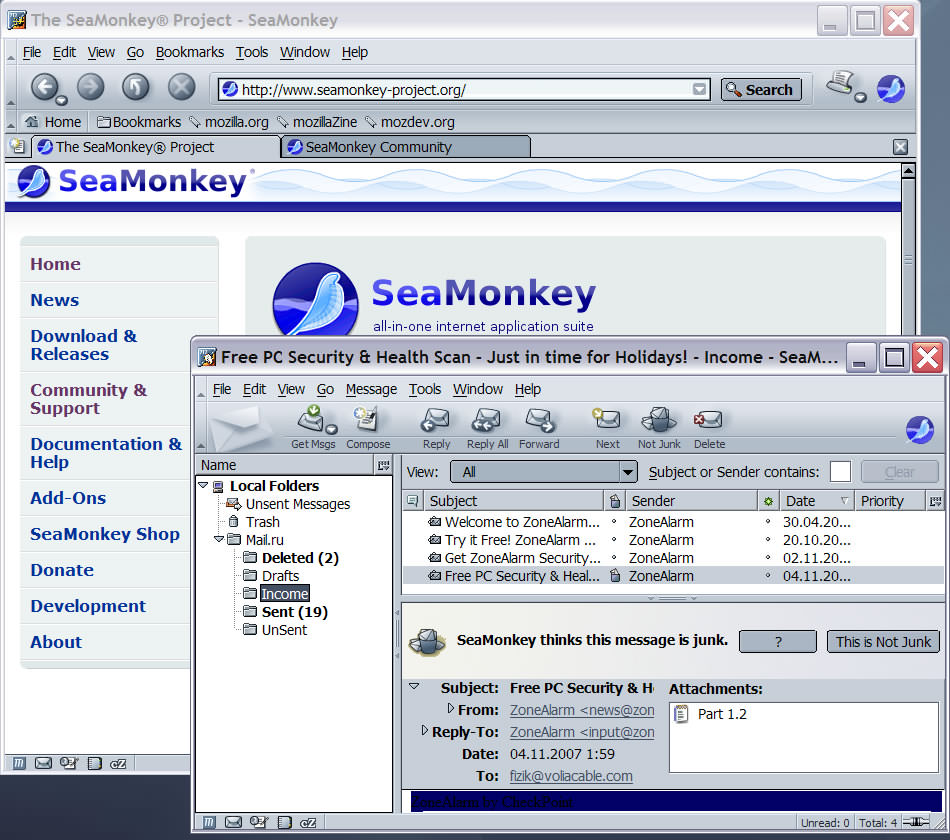Collapse the message header details twisty
The width and height of the screenshot is (950, 840).
(x=414, y=687)
